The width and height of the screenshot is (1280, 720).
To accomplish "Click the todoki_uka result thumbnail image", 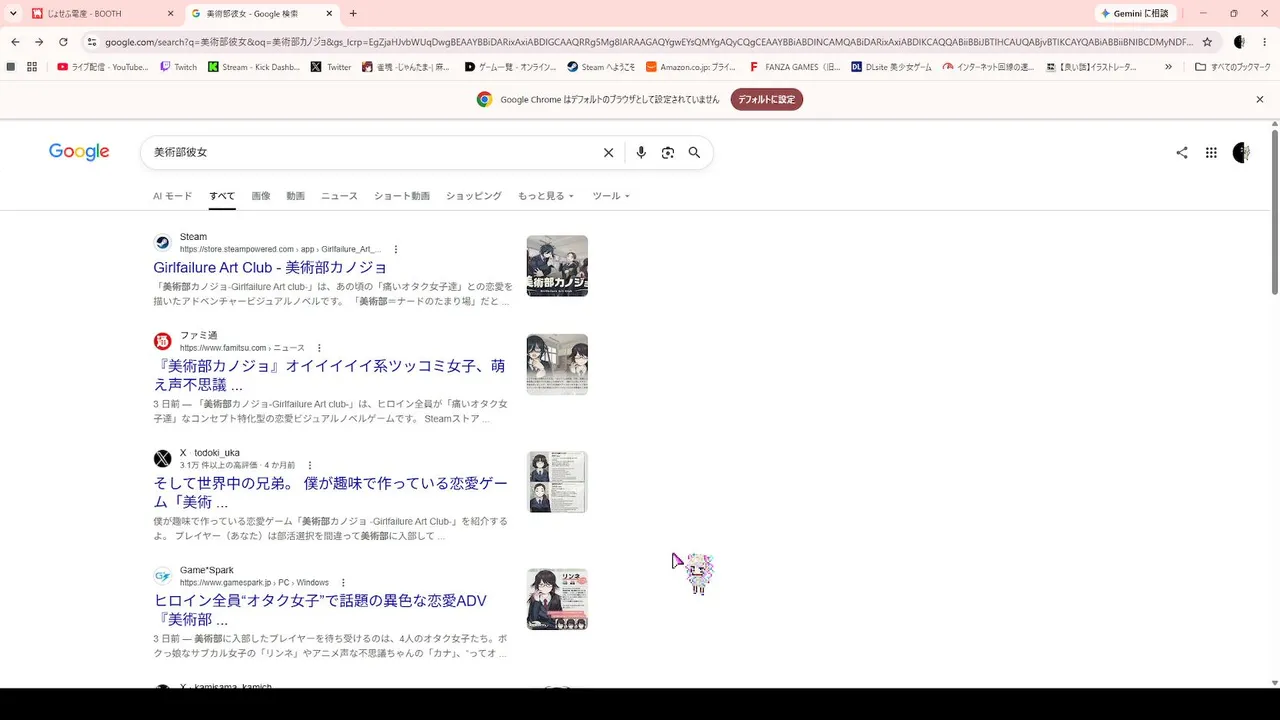I will (557, 482).
